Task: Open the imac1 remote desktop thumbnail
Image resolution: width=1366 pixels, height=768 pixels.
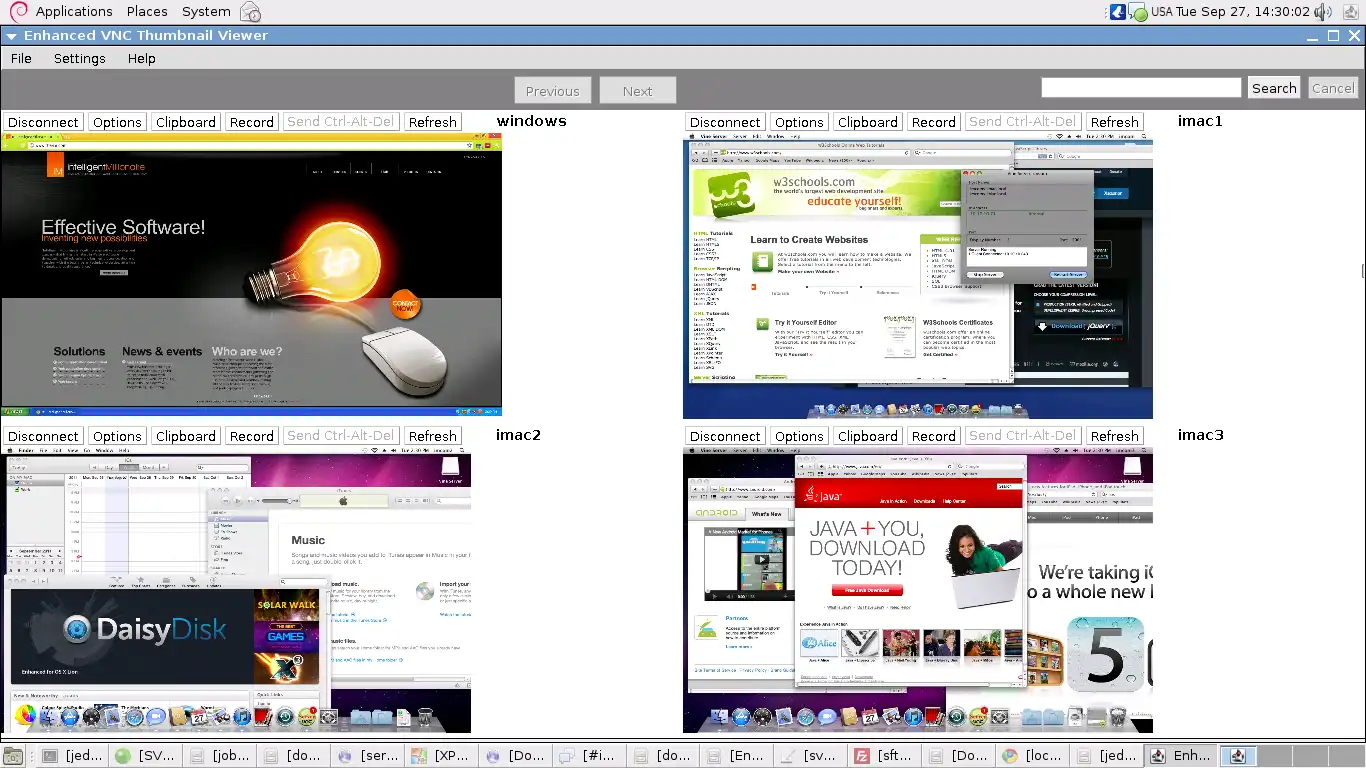Action: pos(918,277)
